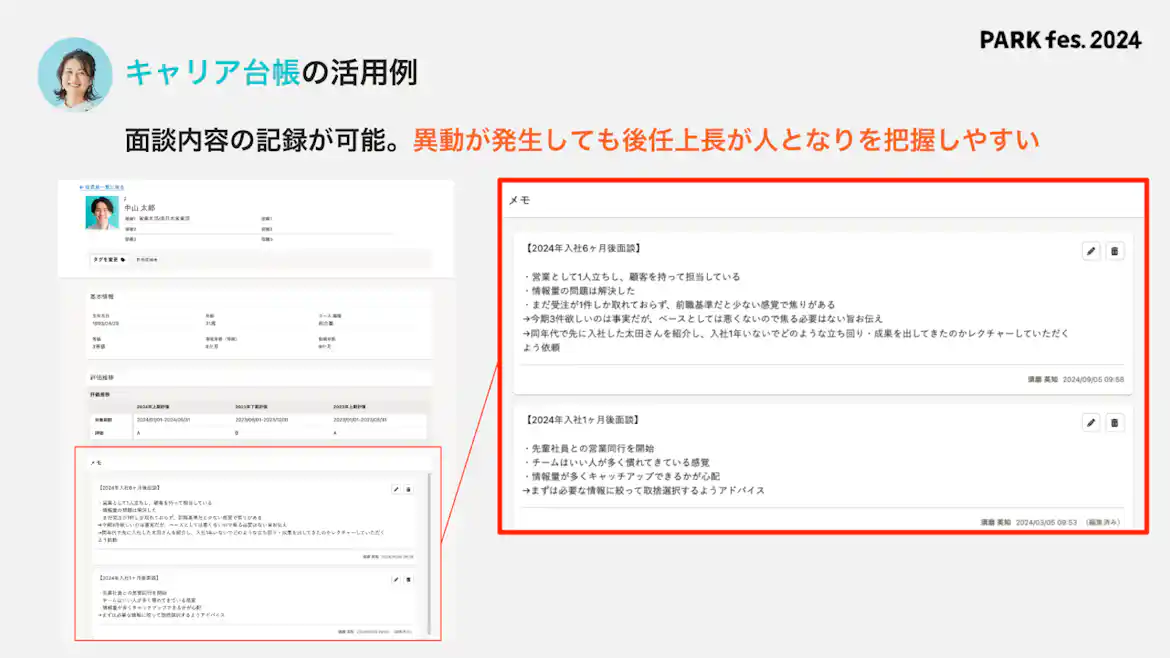
Task: Edit the 2024年入社1ヶ月後面談 memo with the pencil icon
Action: [x=1090, y=422]
